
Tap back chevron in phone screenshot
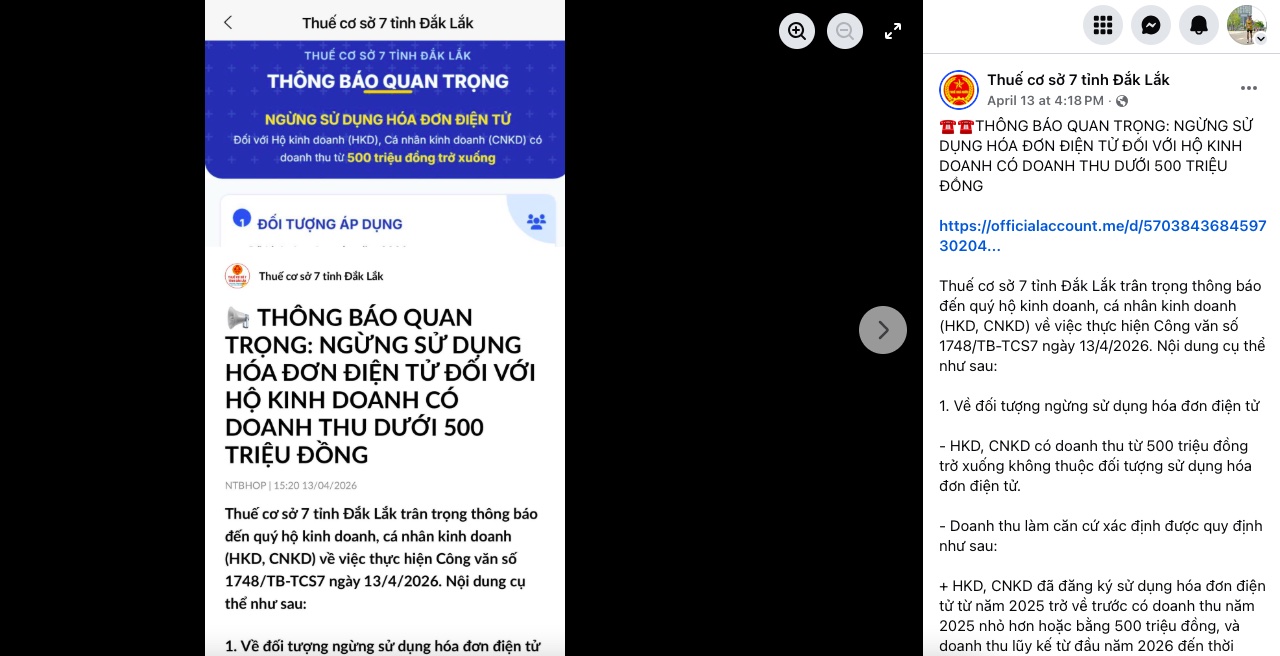tap(228, 22)
